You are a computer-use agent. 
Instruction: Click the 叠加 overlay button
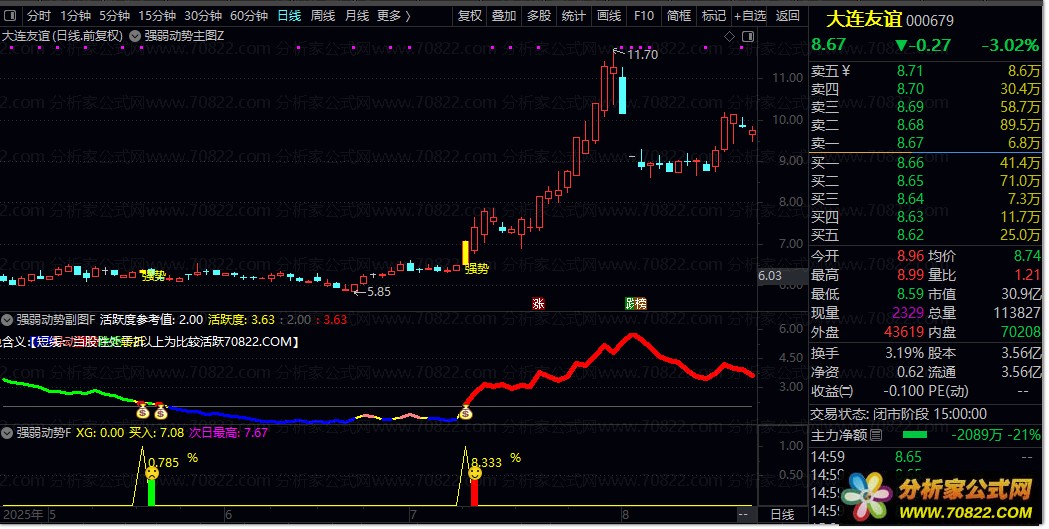[504, 15]
